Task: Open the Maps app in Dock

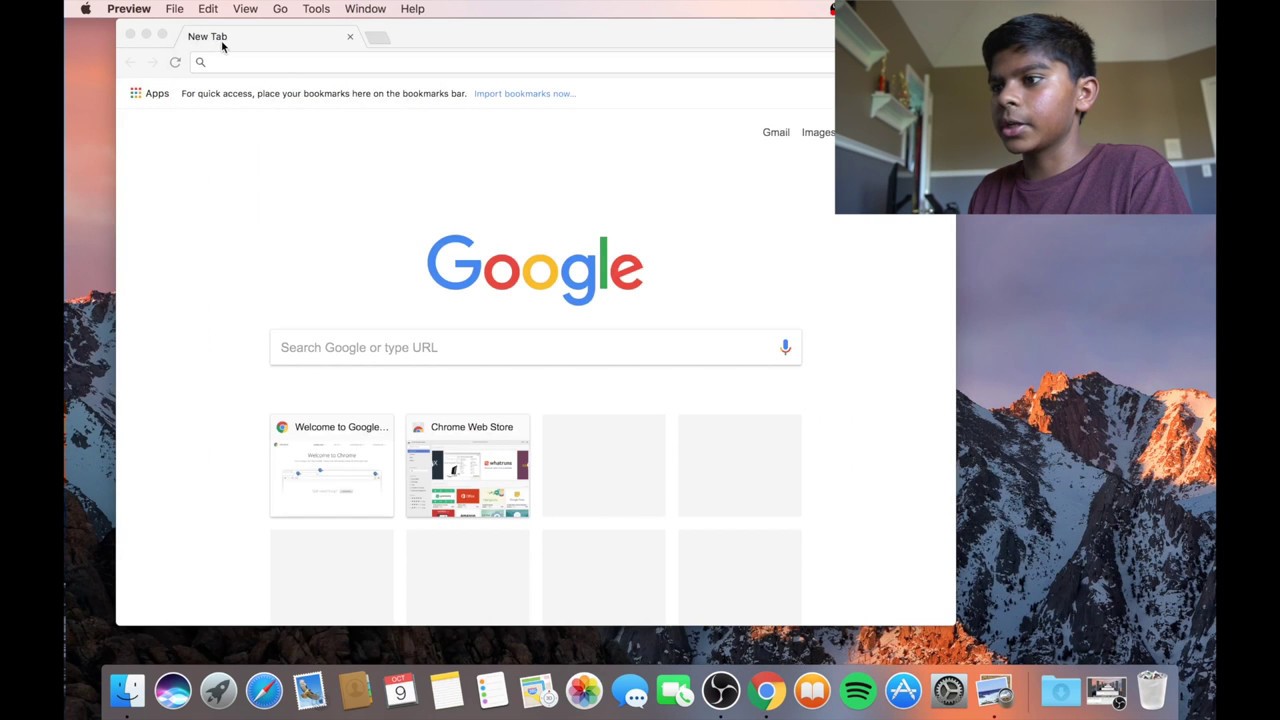Action: point(538,691)
